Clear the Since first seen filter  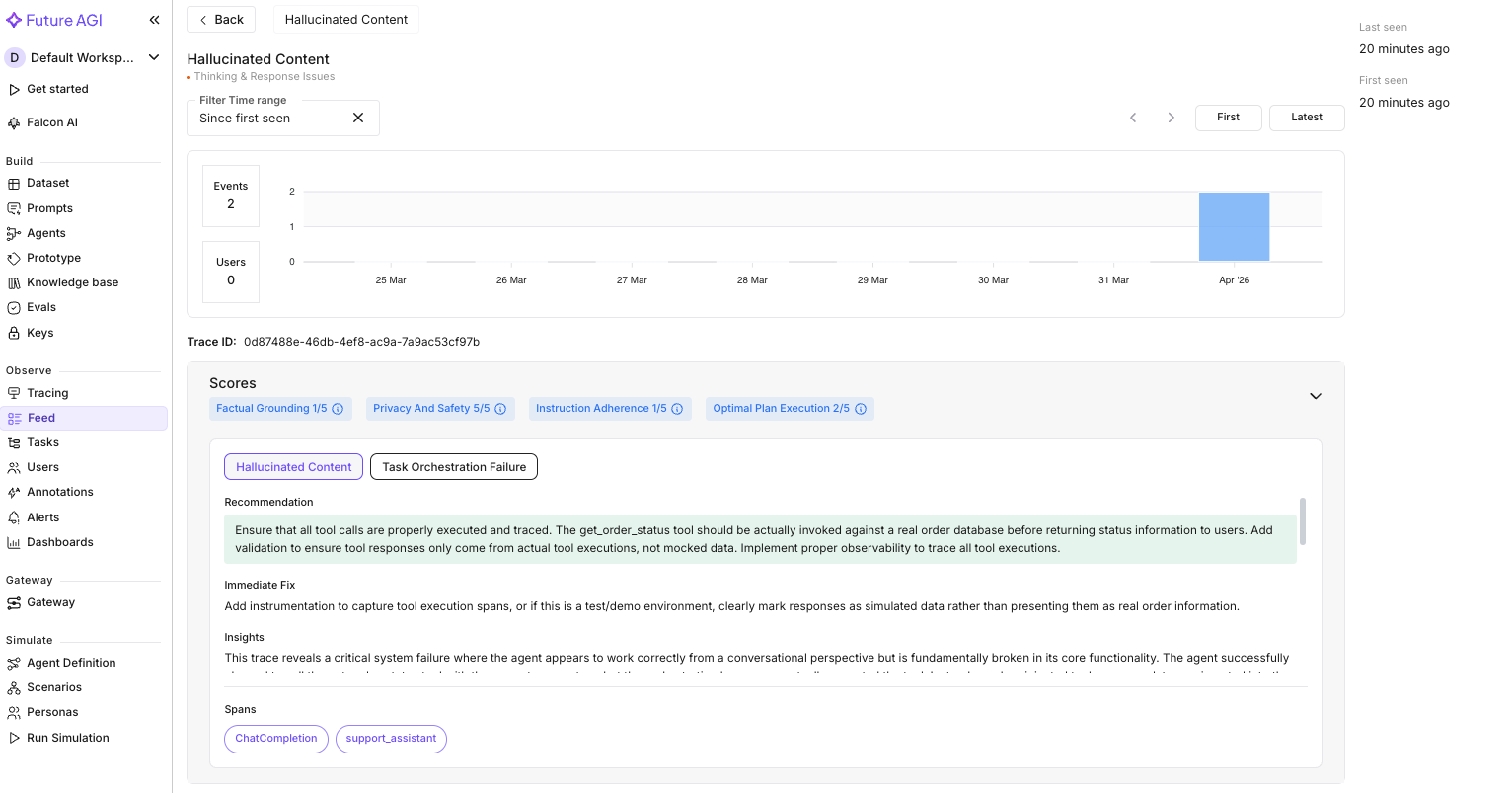click(x=357, y=117)
